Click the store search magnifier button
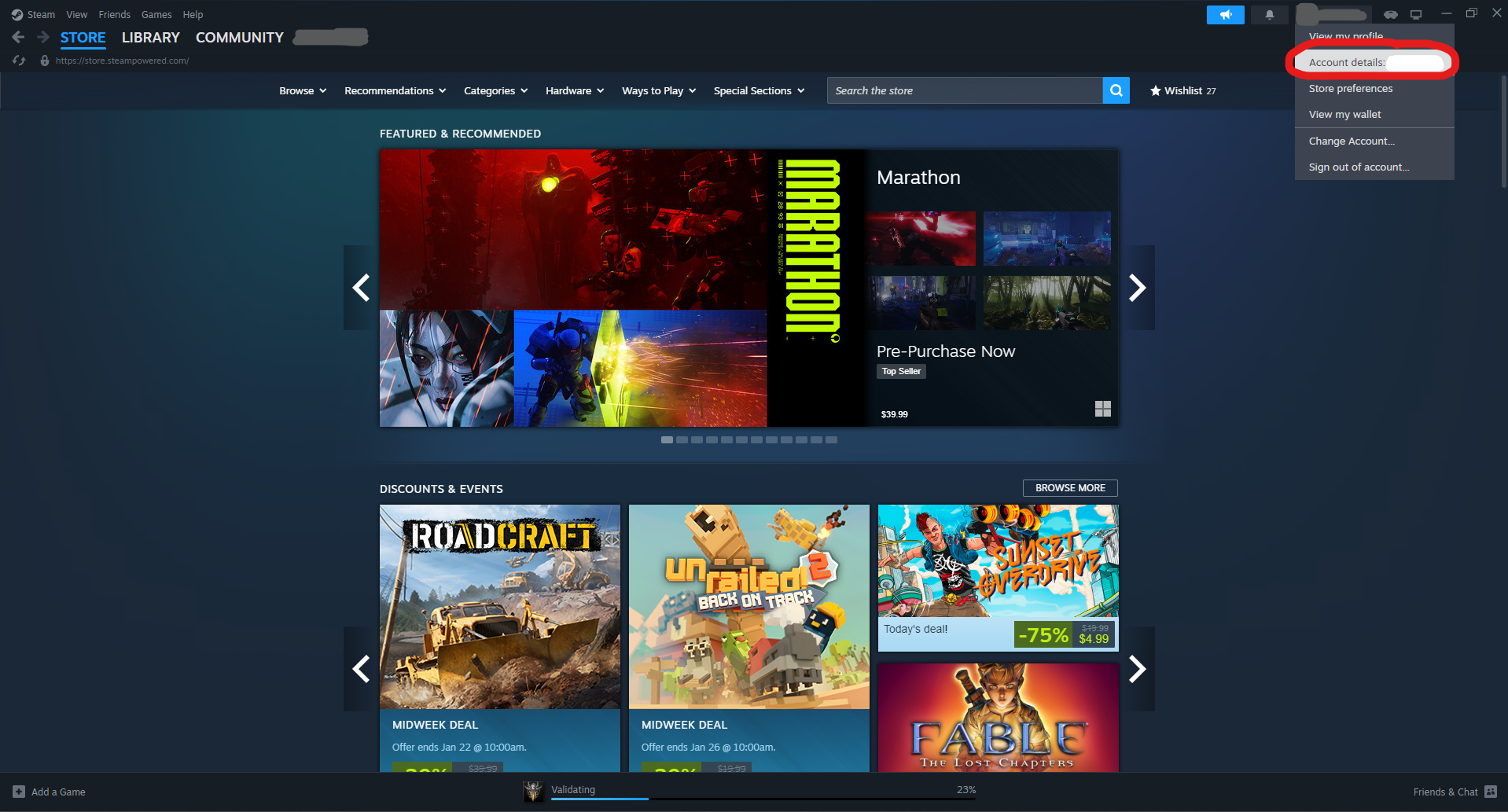Screen dimensions: 1508x812 [1116, 90]
